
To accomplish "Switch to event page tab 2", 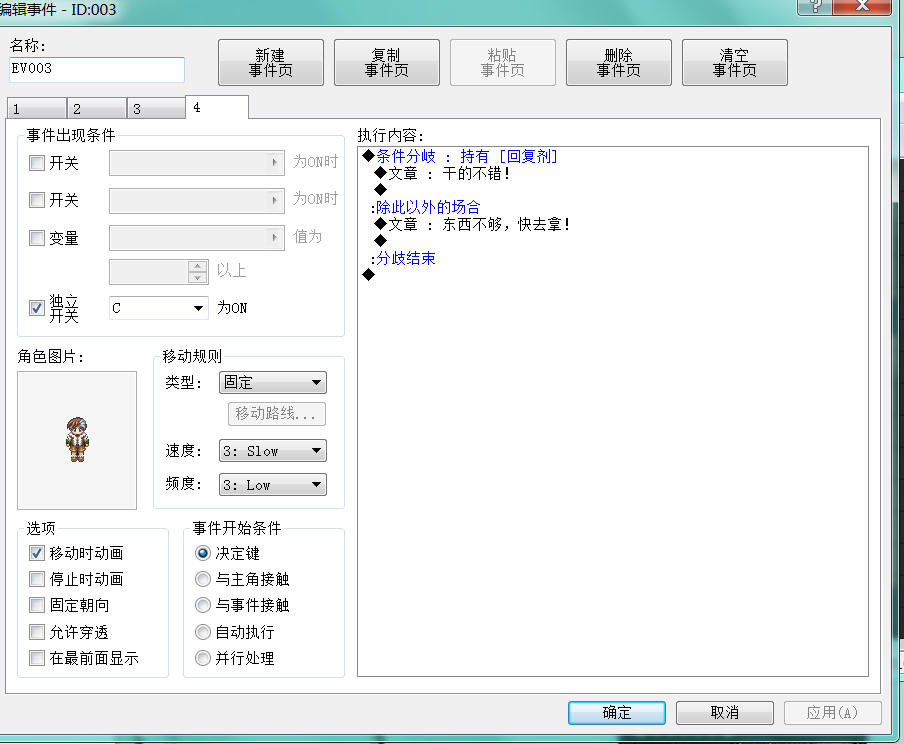I will [x=97, y=108].
